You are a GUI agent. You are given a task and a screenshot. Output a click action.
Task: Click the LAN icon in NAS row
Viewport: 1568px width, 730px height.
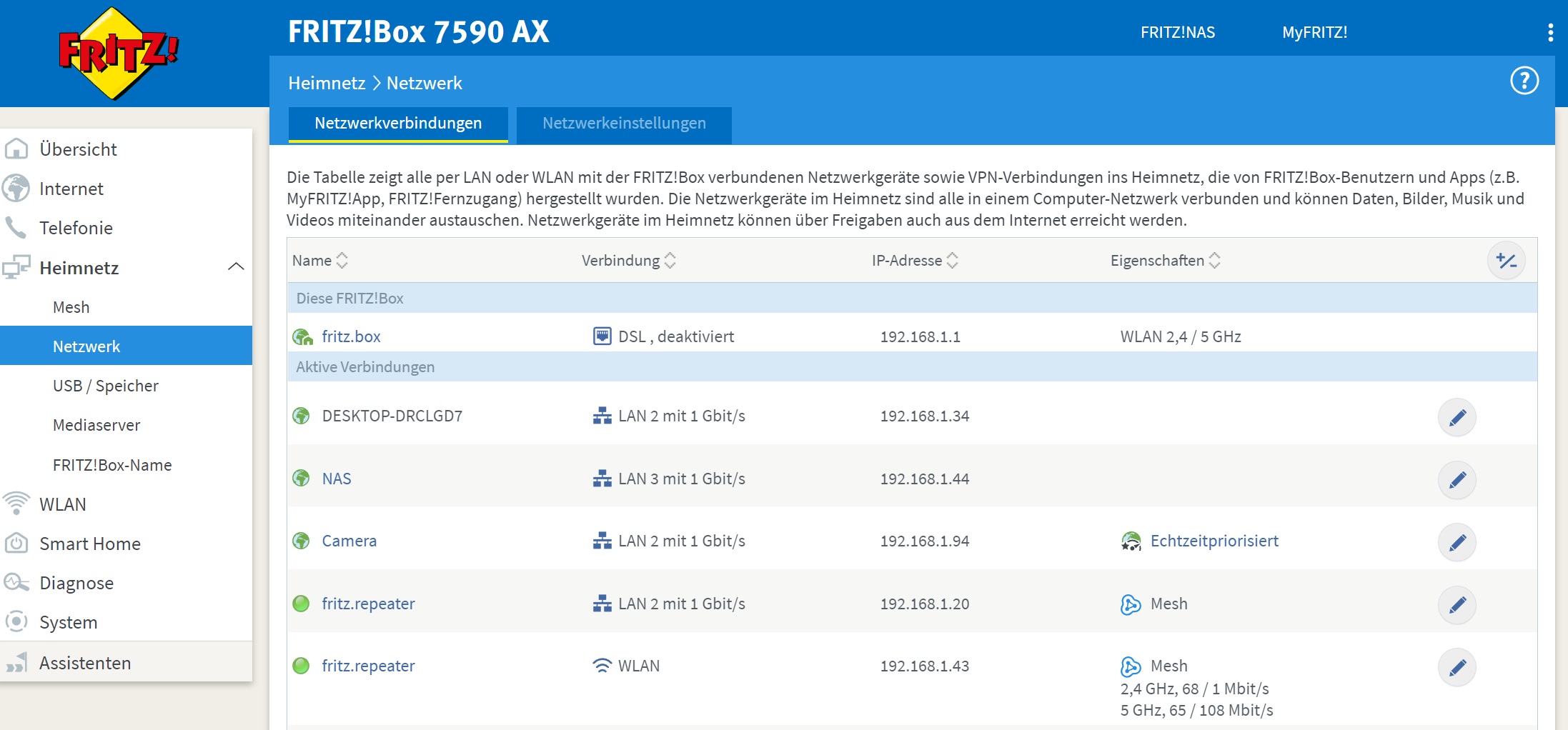coord(602,479)
